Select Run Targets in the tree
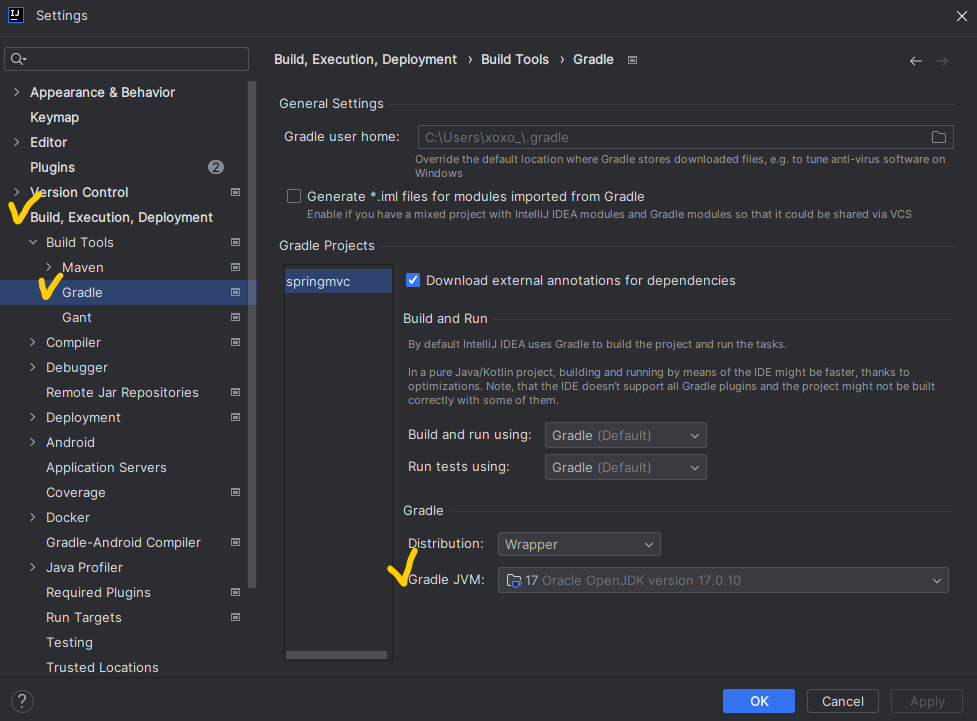977x721 pixels. pos(83,617)
